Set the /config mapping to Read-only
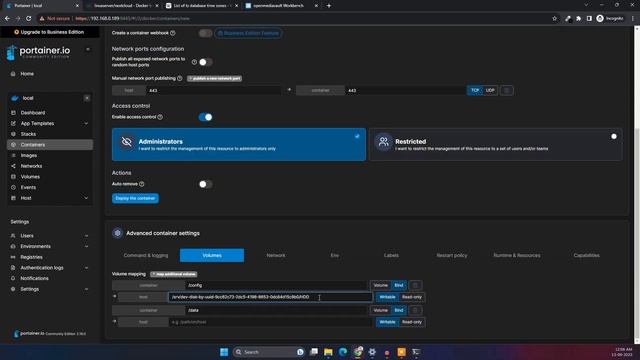This screenshot has width=640, height=360. (411, 297)
